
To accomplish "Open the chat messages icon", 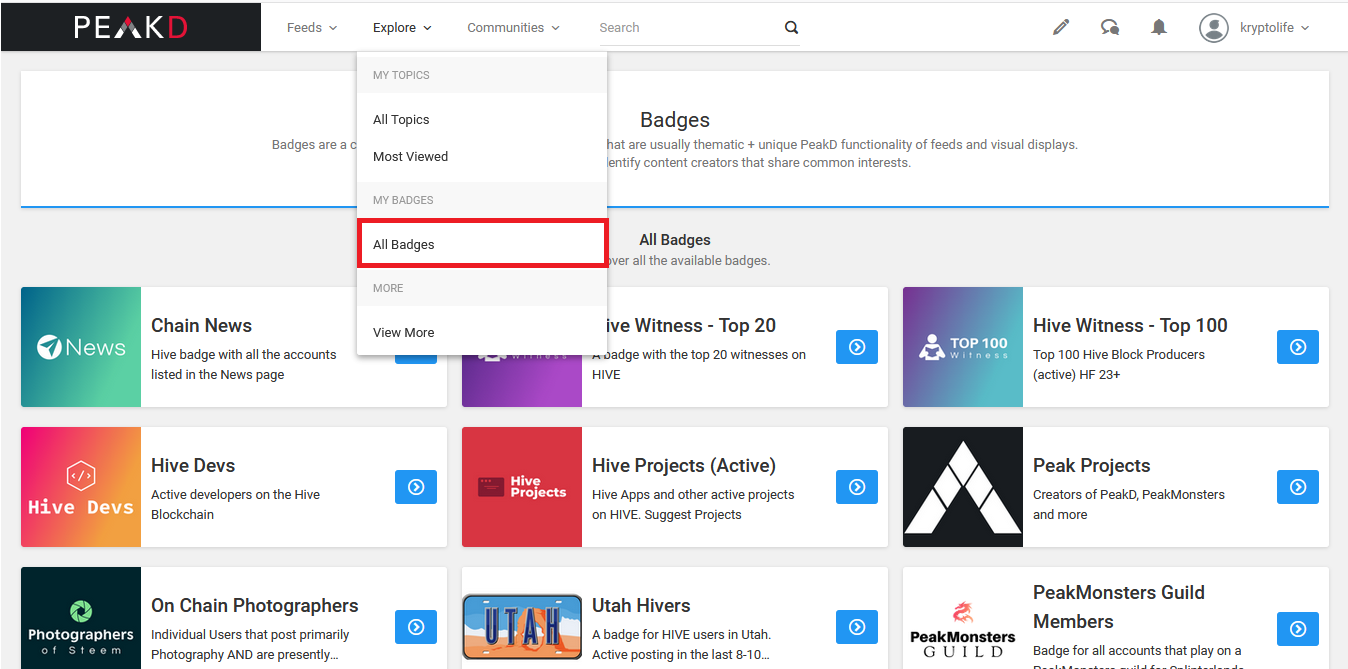I will tap(1110, 28).
